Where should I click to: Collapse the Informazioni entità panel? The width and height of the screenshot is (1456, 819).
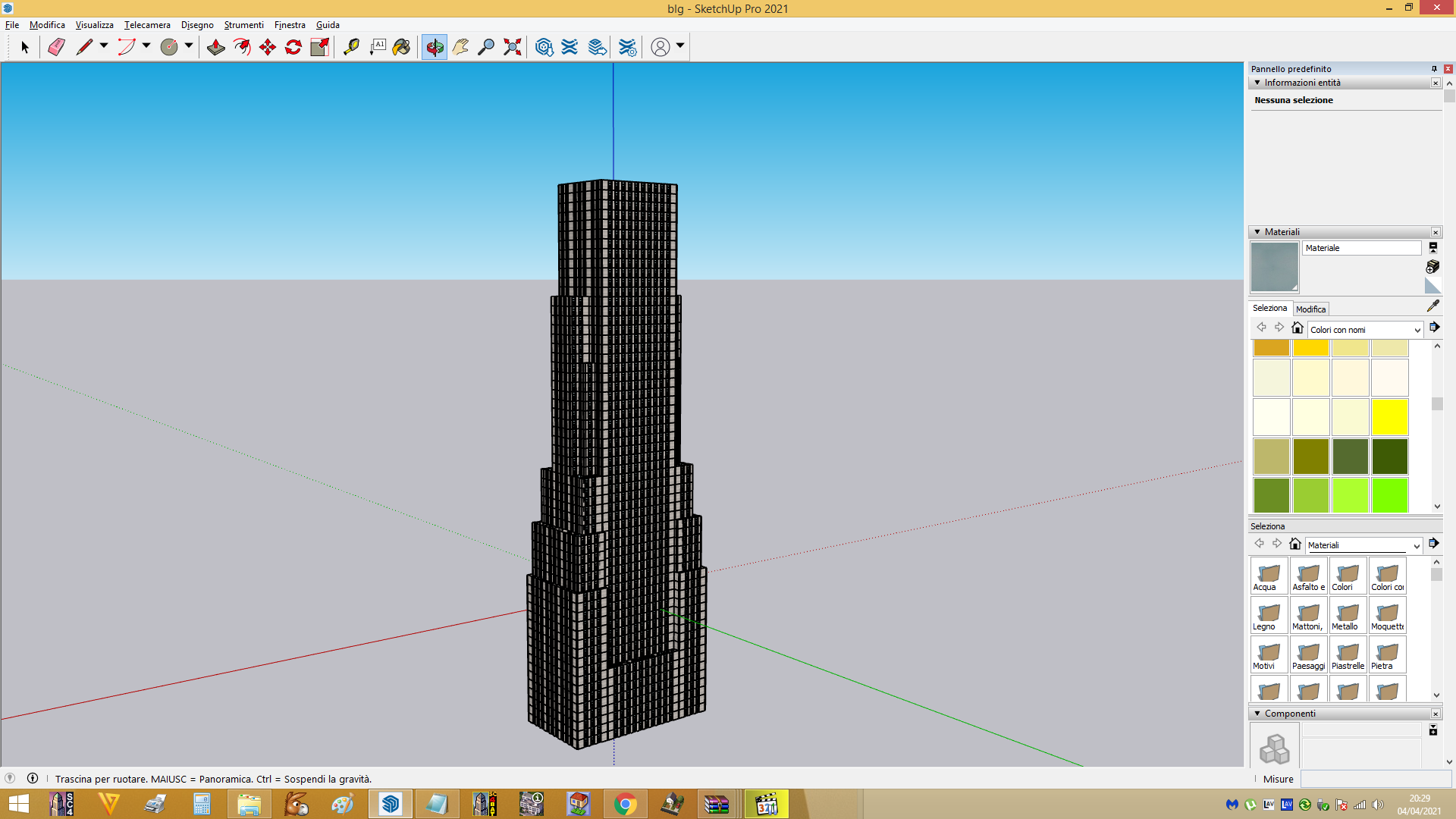(x=1257, y=83)
